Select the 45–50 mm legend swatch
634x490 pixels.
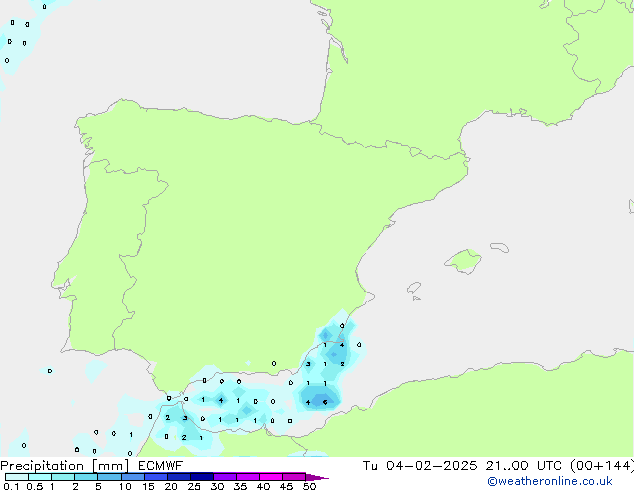click(x=294, y=477)
